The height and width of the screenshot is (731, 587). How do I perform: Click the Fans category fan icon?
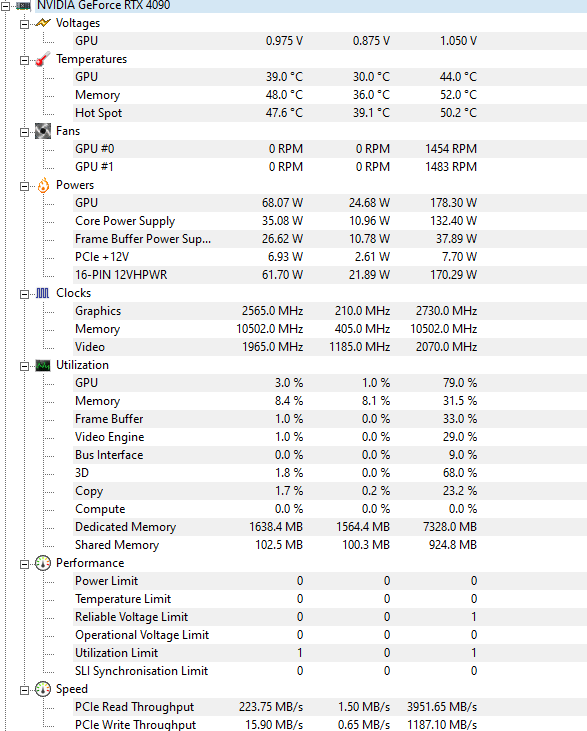tap(43, 131)
